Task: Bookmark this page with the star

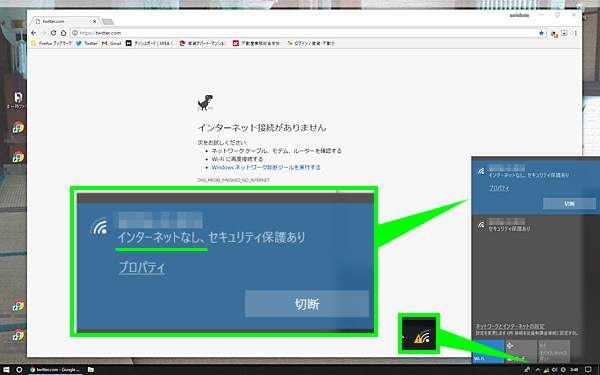Action: tap(541, 33)
